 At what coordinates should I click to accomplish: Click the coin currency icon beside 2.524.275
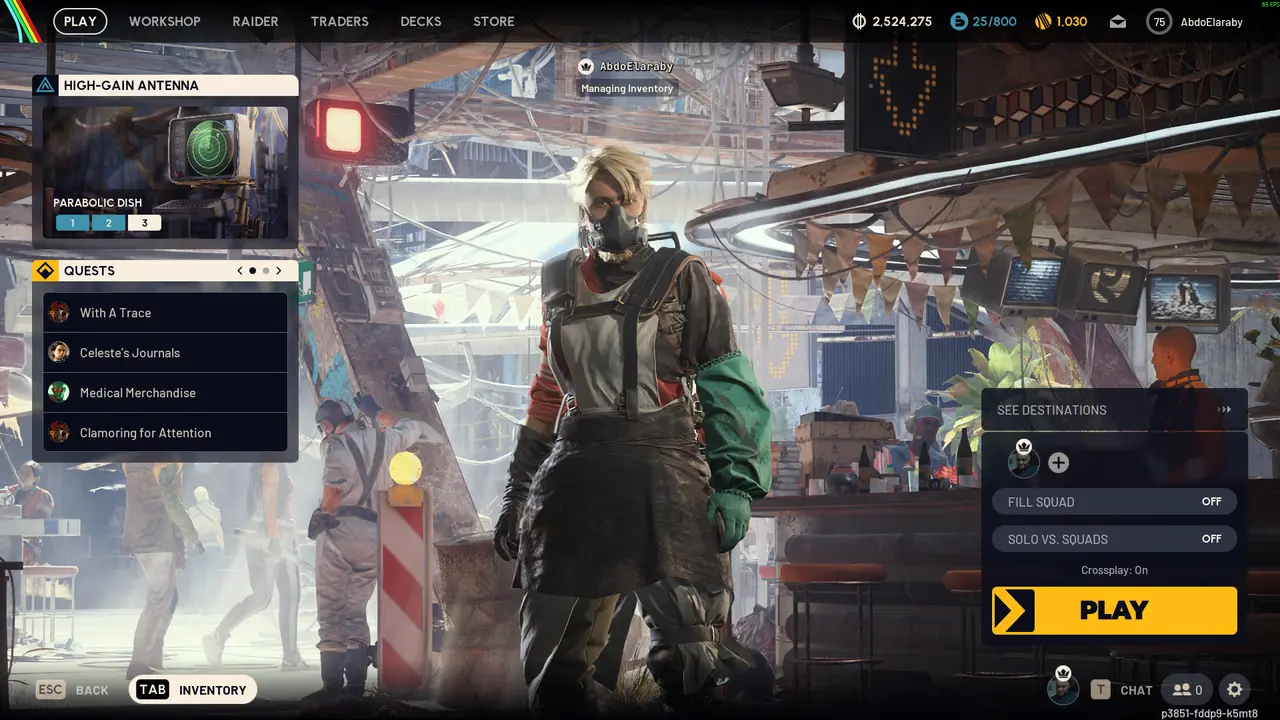(x=859, y=21)
